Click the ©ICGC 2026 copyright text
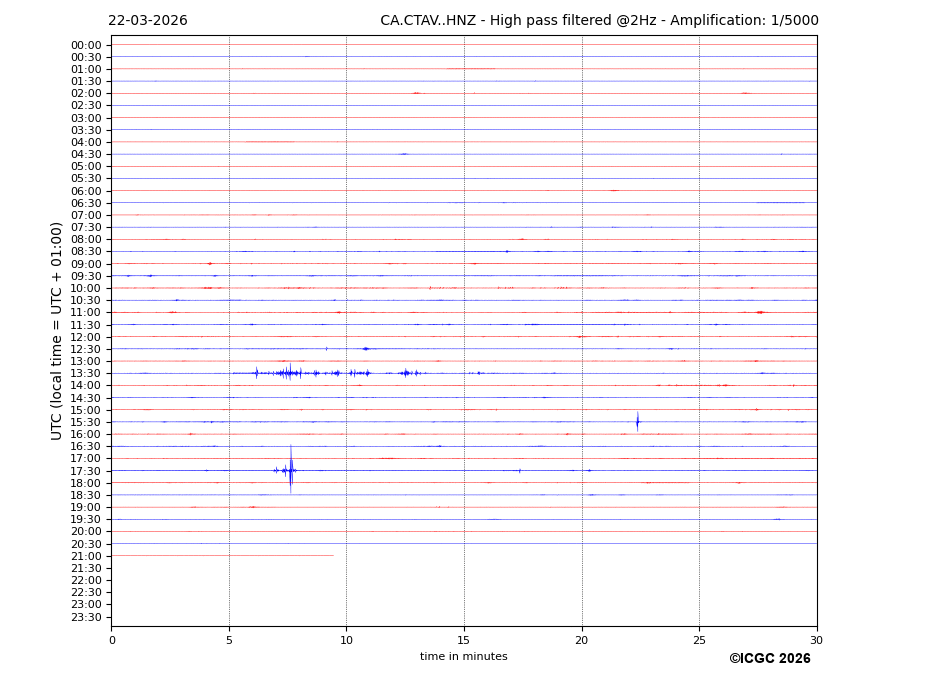Screen dimensions: 927x696 769,659
